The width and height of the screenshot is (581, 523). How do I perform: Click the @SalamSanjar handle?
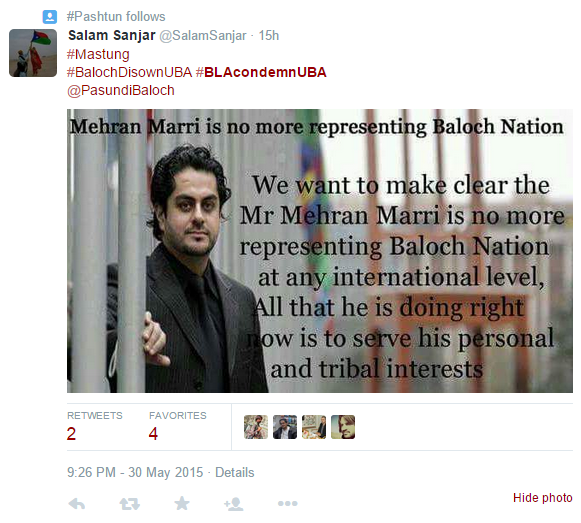point(203,36)
